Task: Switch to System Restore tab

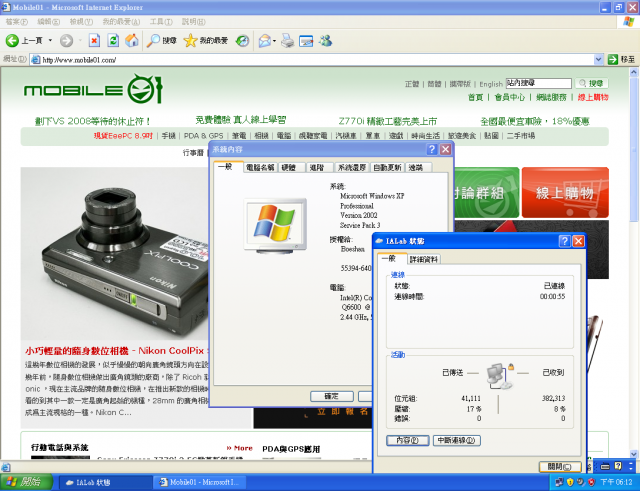Action: [351, 167]
